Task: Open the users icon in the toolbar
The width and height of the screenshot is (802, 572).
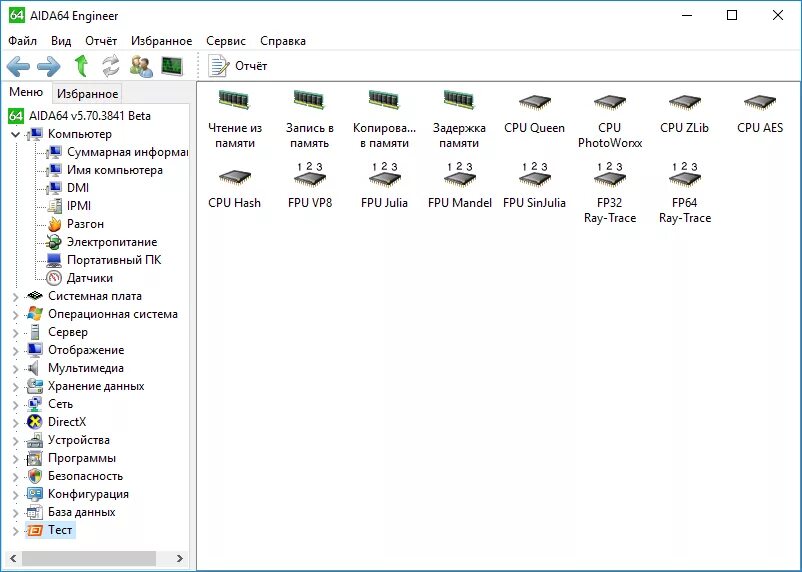Action: (141, 66)
